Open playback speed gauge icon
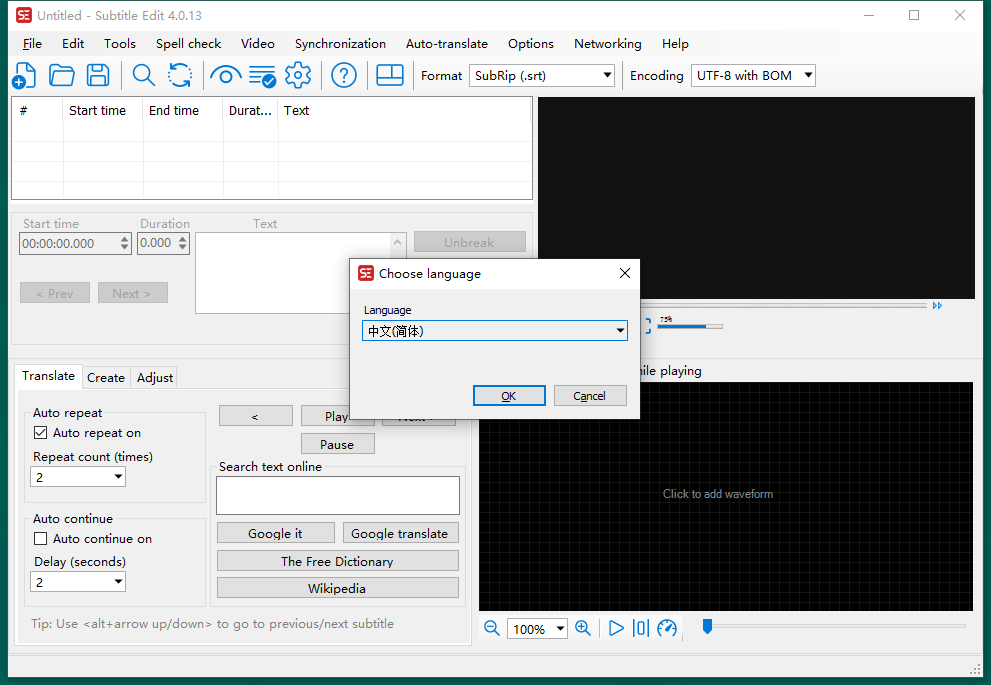Viewport: 991px width, 685px height. click(667, 628)
